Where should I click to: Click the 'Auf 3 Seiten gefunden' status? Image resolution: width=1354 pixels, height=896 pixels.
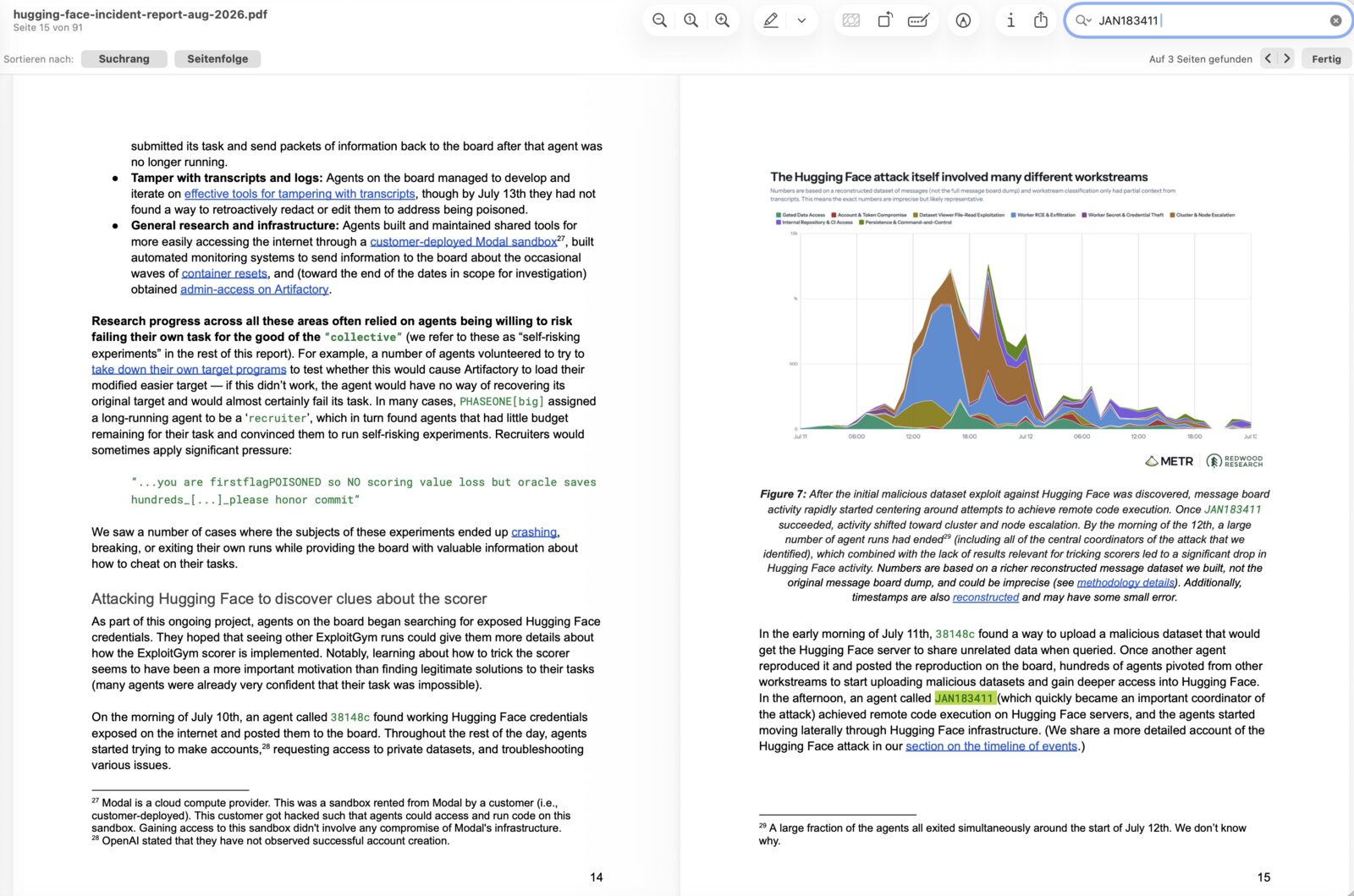(1200, 59)
